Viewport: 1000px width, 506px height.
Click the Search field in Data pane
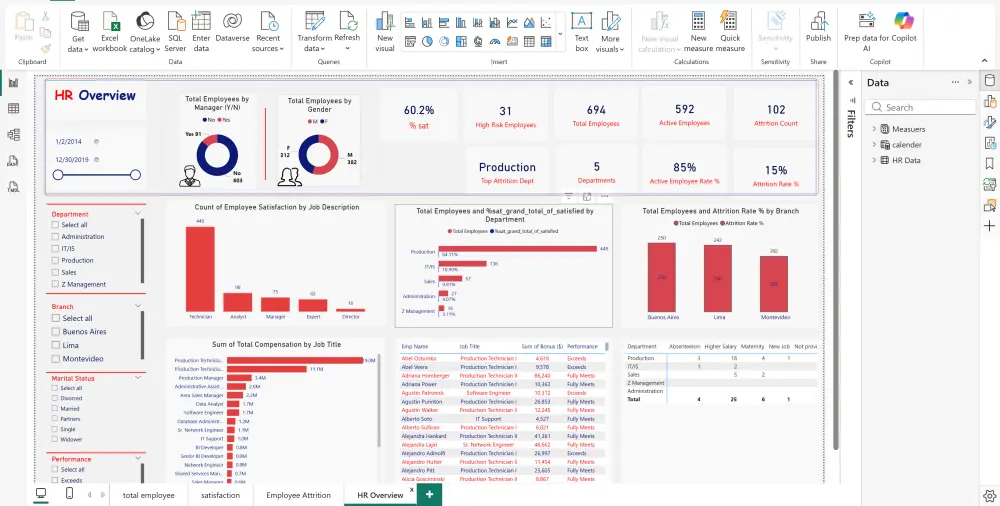tap(920, 107)
